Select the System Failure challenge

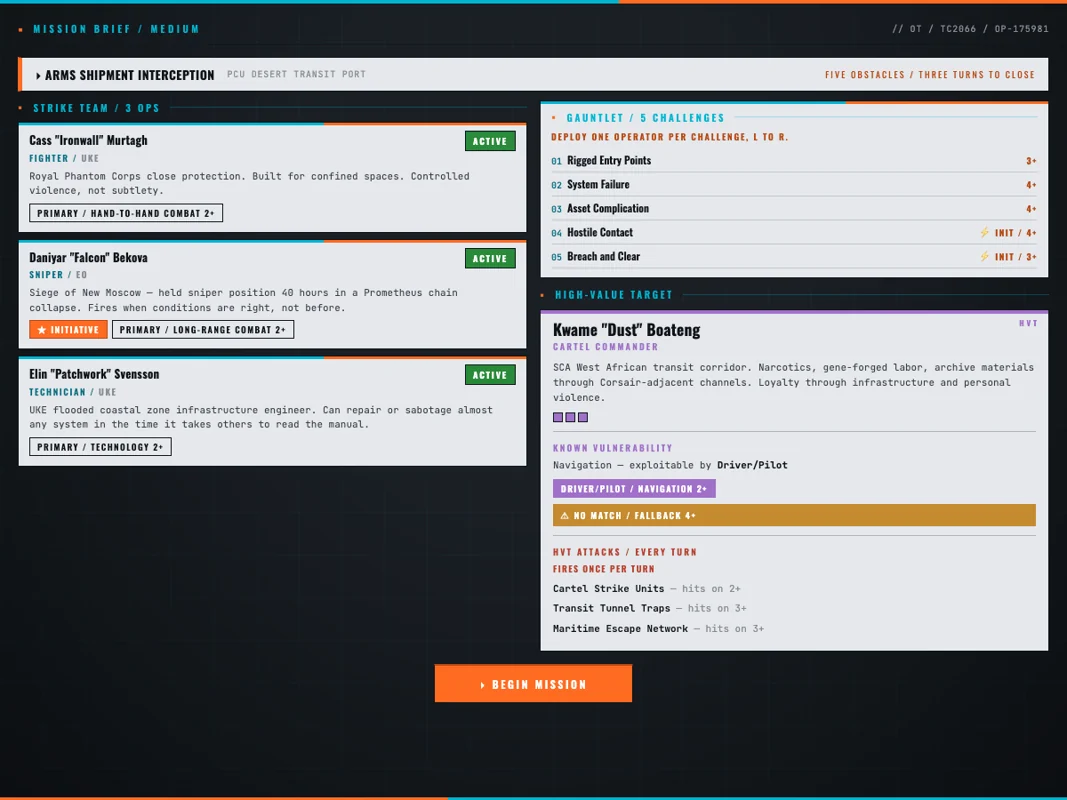click(794, 184)
